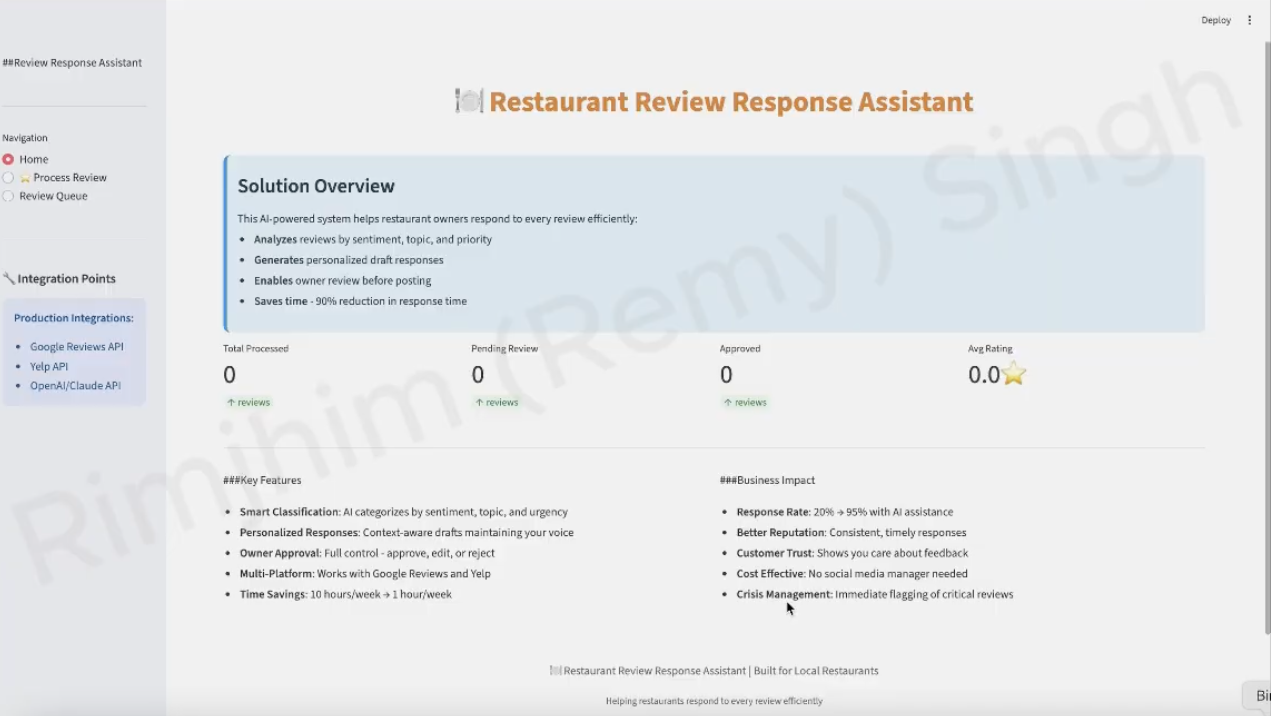Viewport: 1271px width, 716px height.
Task: Open the three-dot main menu
Action: [1249, 20]
